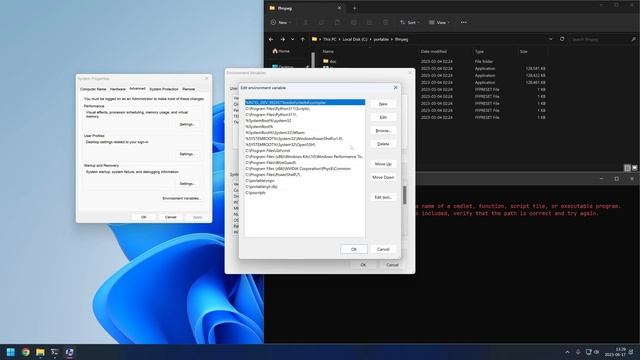Viewport: 640px width, 360px height.
Task: Select the WindowsPowerShell\v1.0\ path entry
Action: [305, 139]
